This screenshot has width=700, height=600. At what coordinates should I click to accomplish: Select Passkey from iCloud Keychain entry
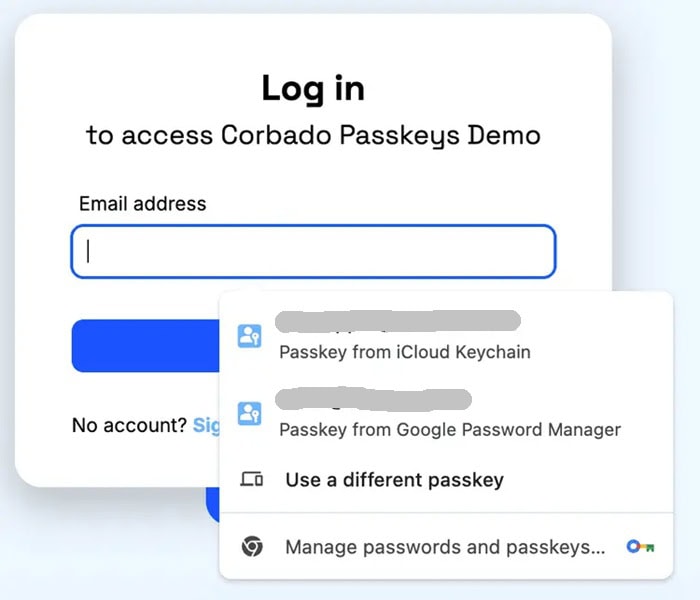pyautogui.click(x=446, y=336)
